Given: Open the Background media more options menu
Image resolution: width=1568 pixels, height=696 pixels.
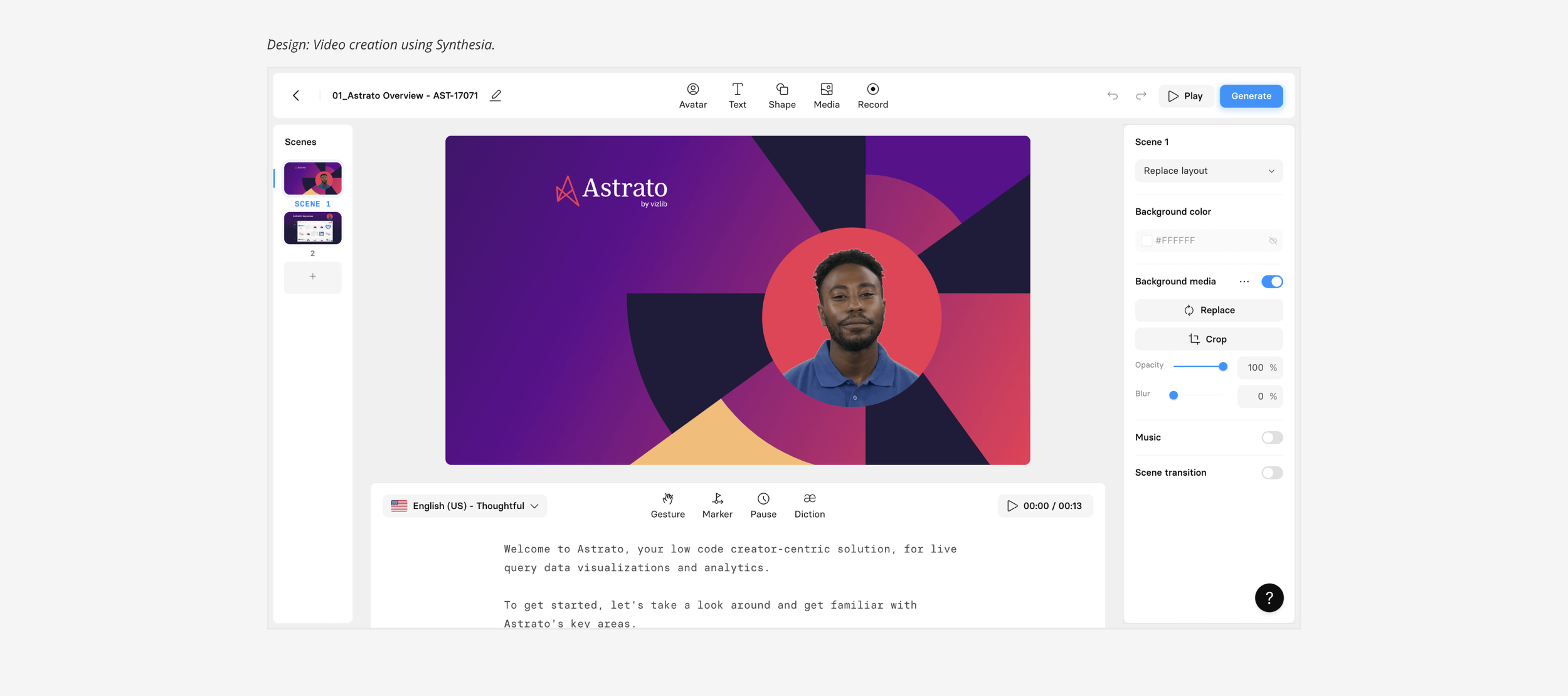Looking at the screenshot, I should 1244,282.
